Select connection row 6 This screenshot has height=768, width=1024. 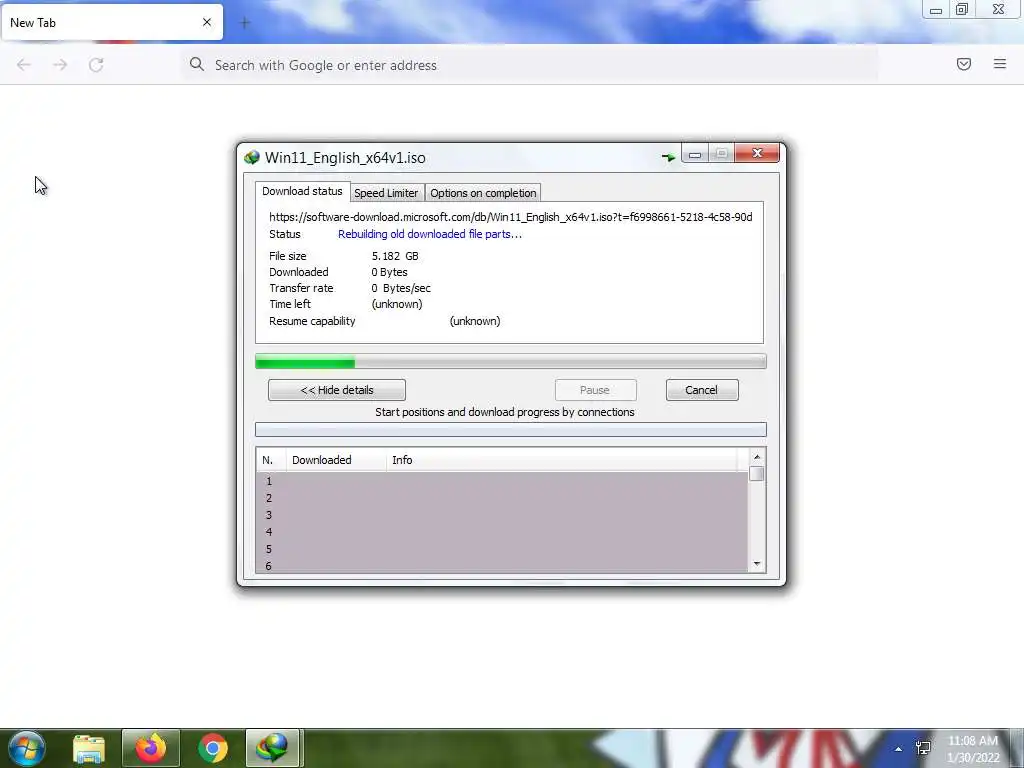click(502, 566)
